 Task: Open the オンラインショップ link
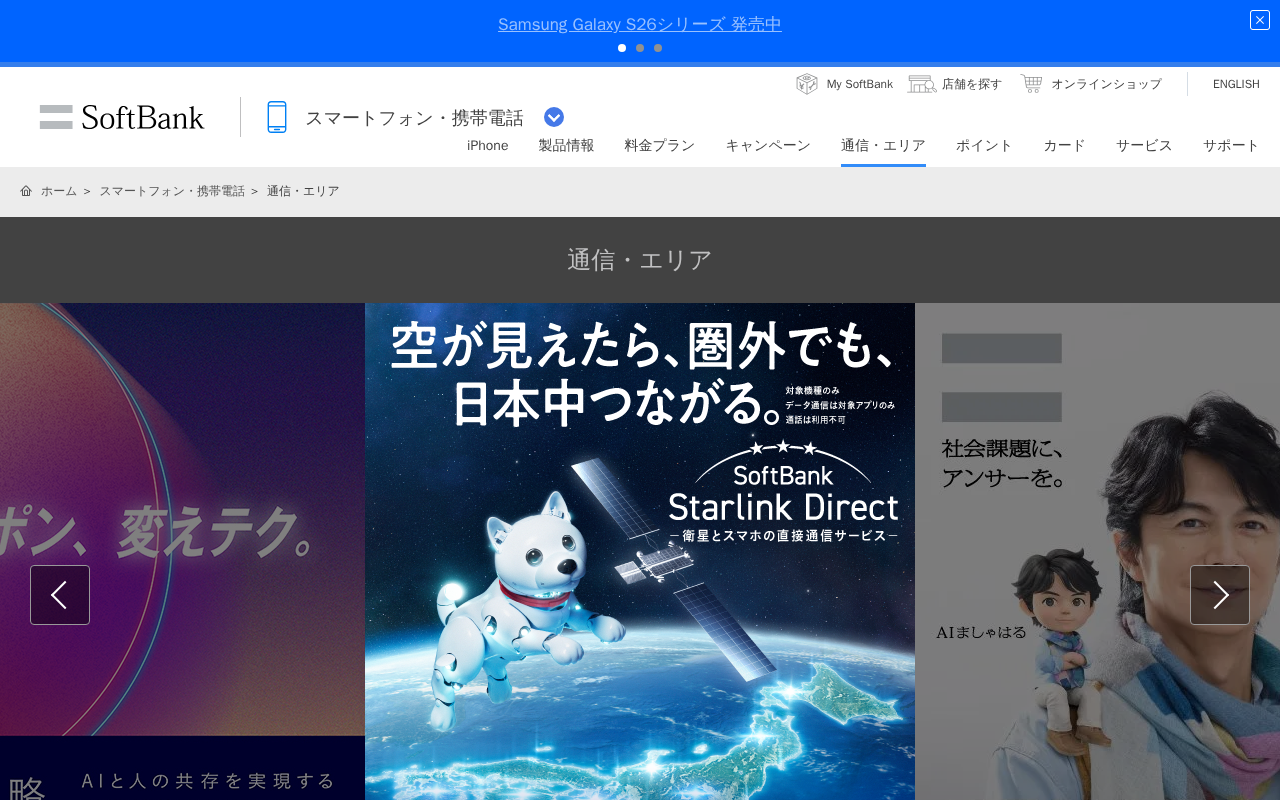click(1106, 84)
